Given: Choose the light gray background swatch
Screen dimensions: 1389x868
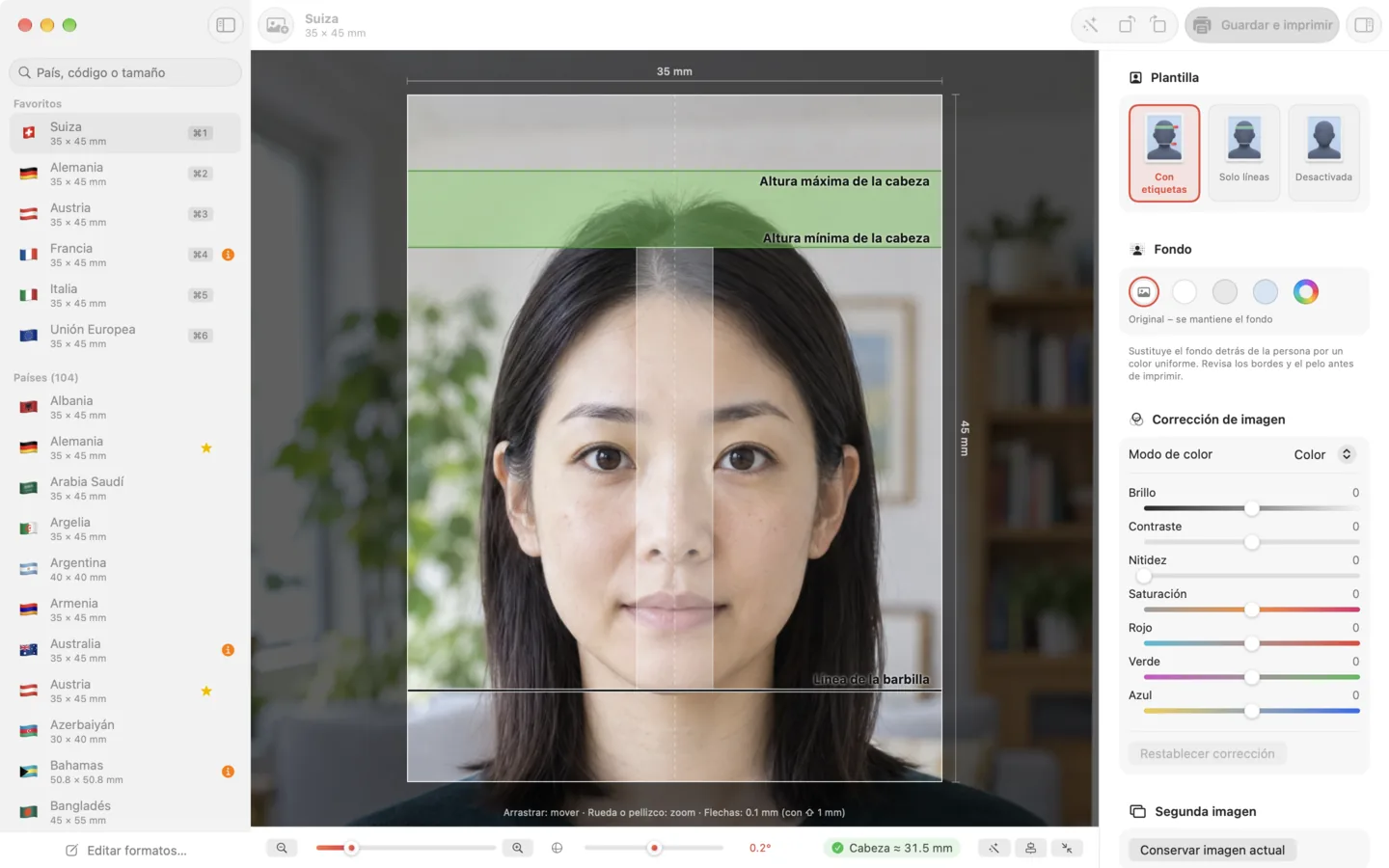Looking at the screenshot, I should point(1224,291).
